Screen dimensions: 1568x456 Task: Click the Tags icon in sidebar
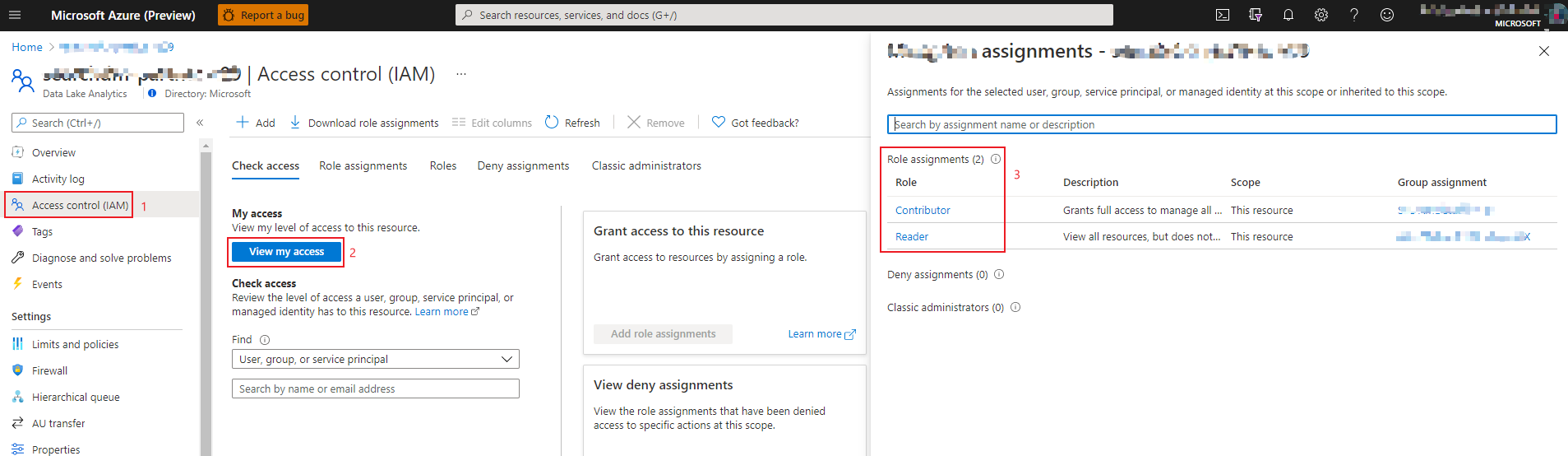pos(18,231)
